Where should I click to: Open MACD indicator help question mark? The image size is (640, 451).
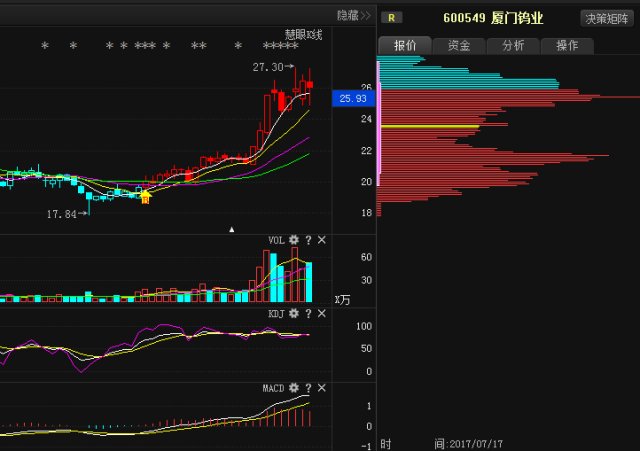309,388
